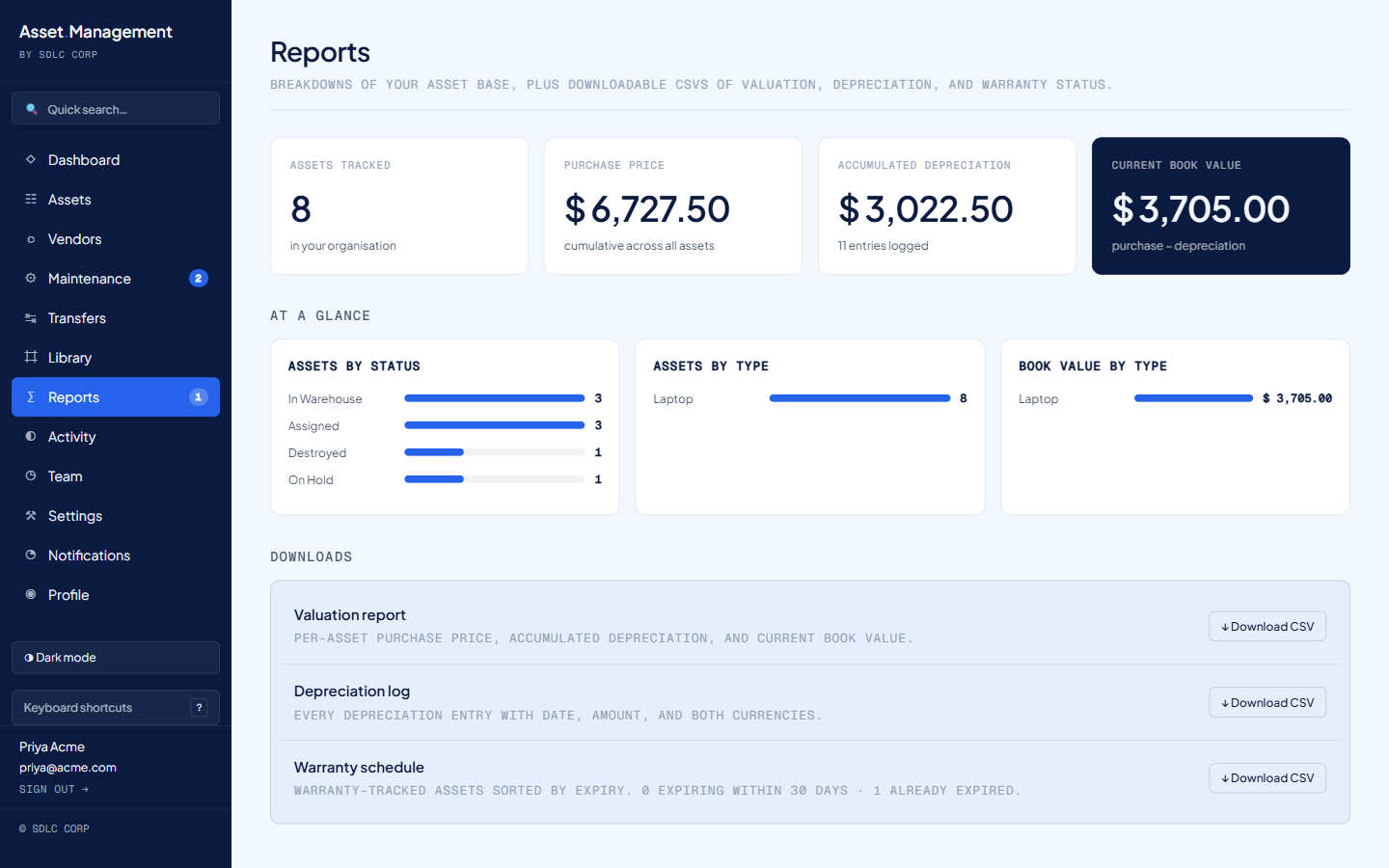Open the Vendors section

click(x=116, y=238)
